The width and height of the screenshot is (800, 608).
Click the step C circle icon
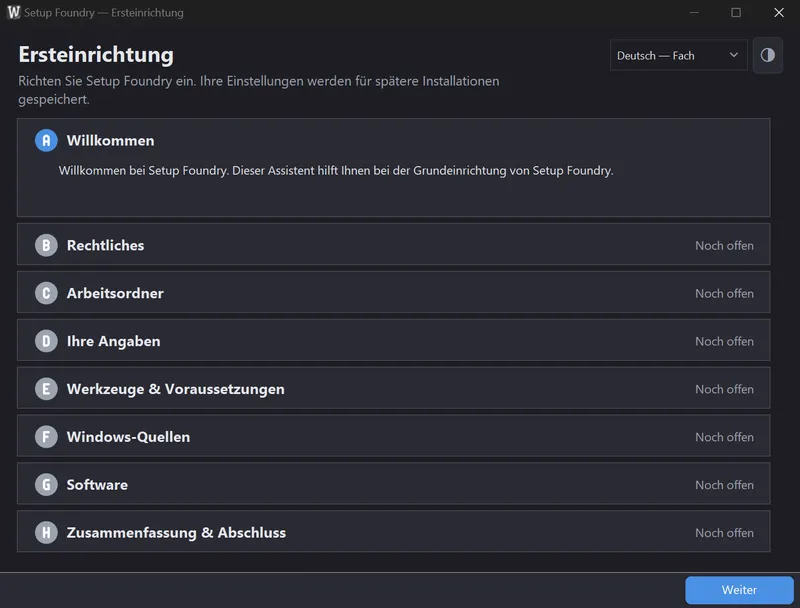pos(46,293)
